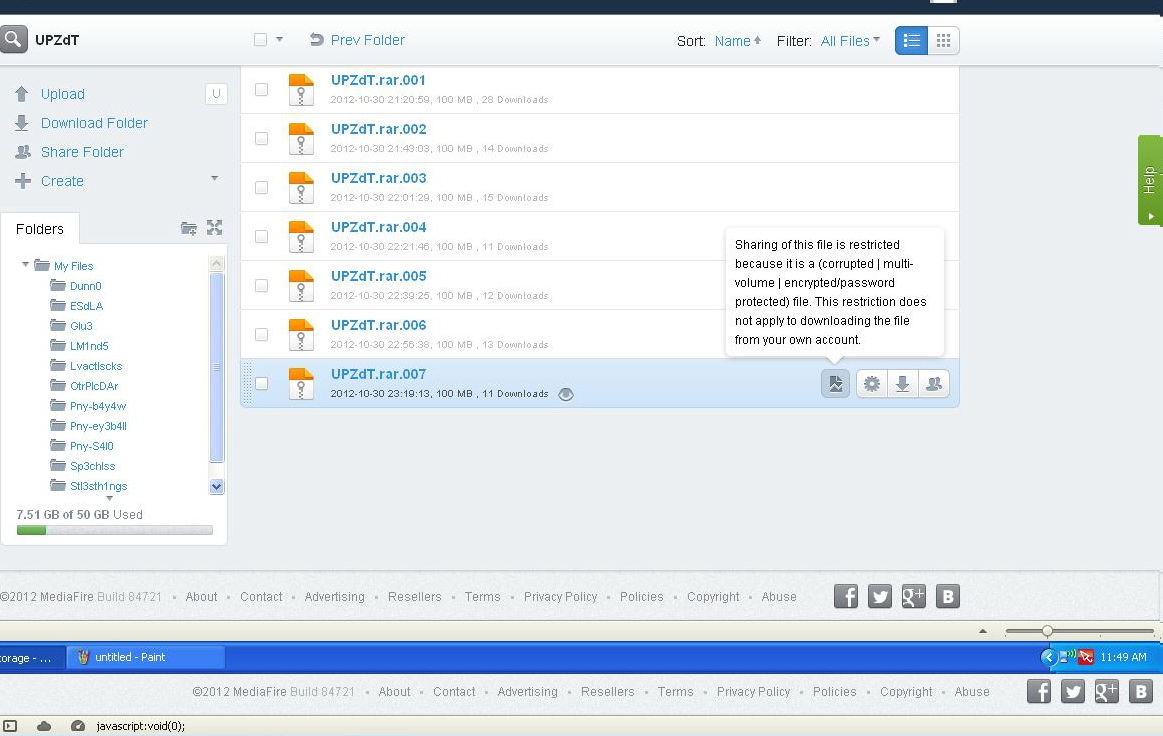
Task: Open the Sort by Name dropdown
Action: (738, 41)
